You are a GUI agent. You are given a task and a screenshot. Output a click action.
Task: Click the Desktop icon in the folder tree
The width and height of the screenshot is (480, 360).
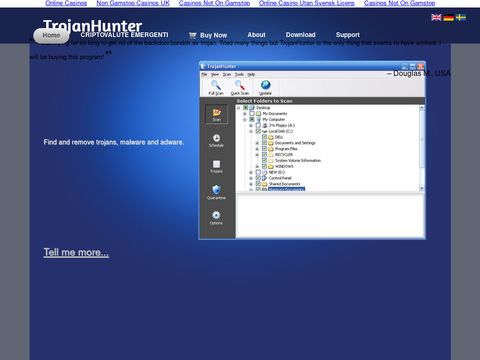click(252, 108)
